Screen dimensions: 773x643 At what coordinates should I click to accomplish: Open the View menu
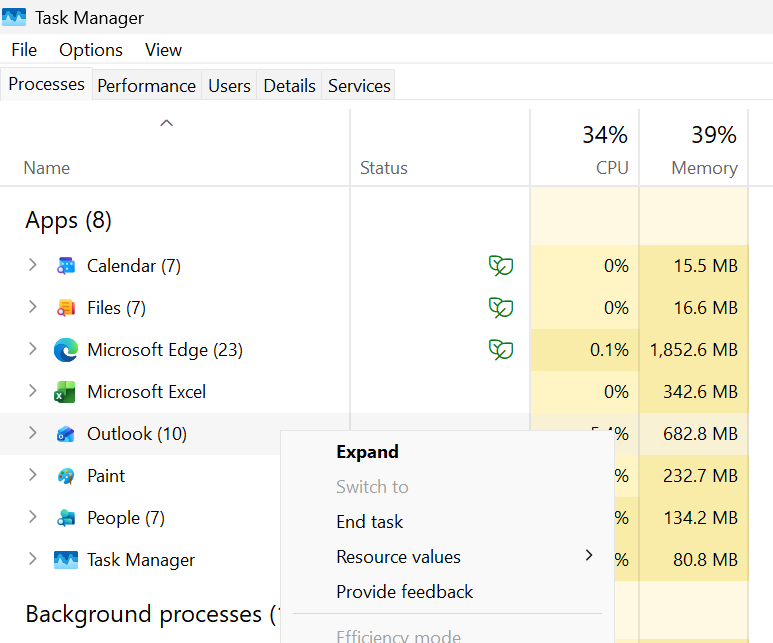coord(163,50)
